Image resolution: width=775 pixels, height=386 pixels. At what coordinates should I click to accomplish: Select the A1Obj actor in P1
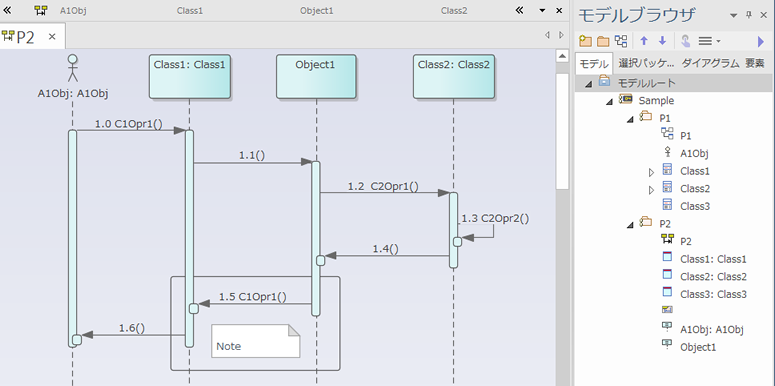coord(694,153)
